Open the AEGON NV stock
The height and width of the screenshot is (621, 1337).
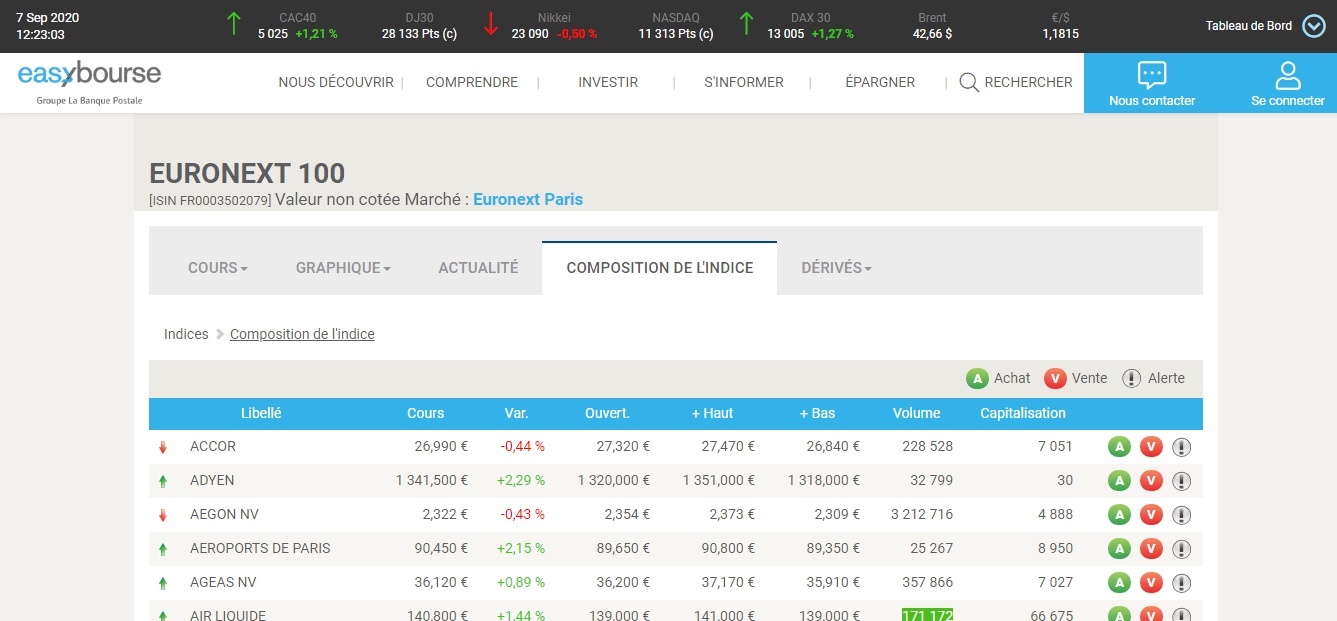223,514
